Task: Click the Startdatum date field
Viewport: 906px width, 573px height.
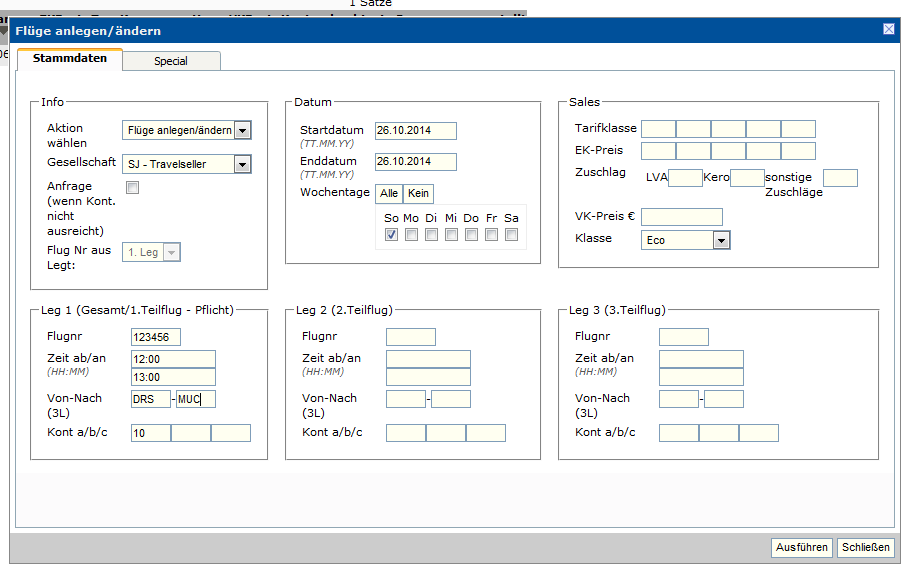Action: [415, 131]
